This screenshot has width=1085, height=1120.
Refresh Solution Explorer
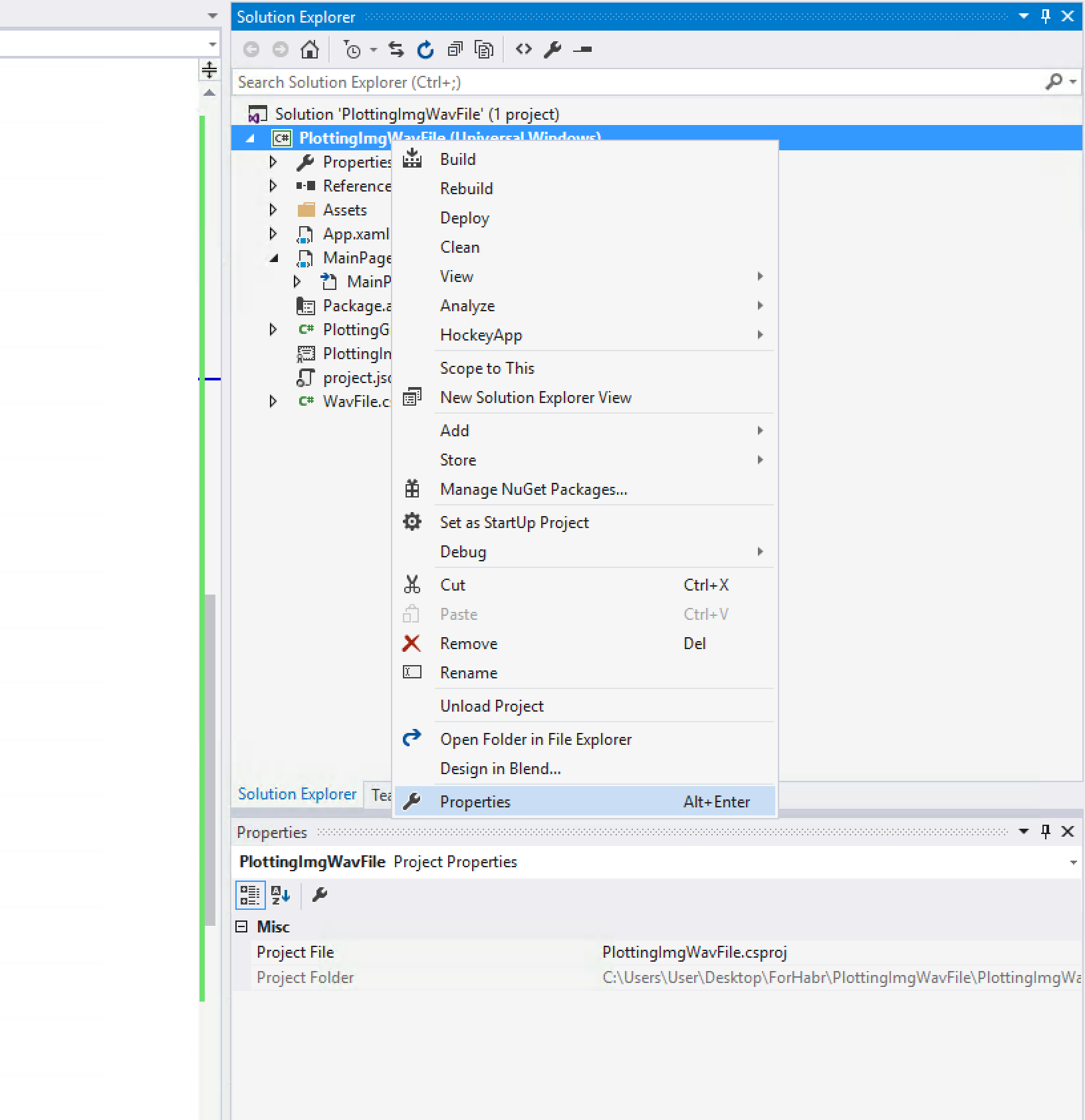tap(425, 49)
